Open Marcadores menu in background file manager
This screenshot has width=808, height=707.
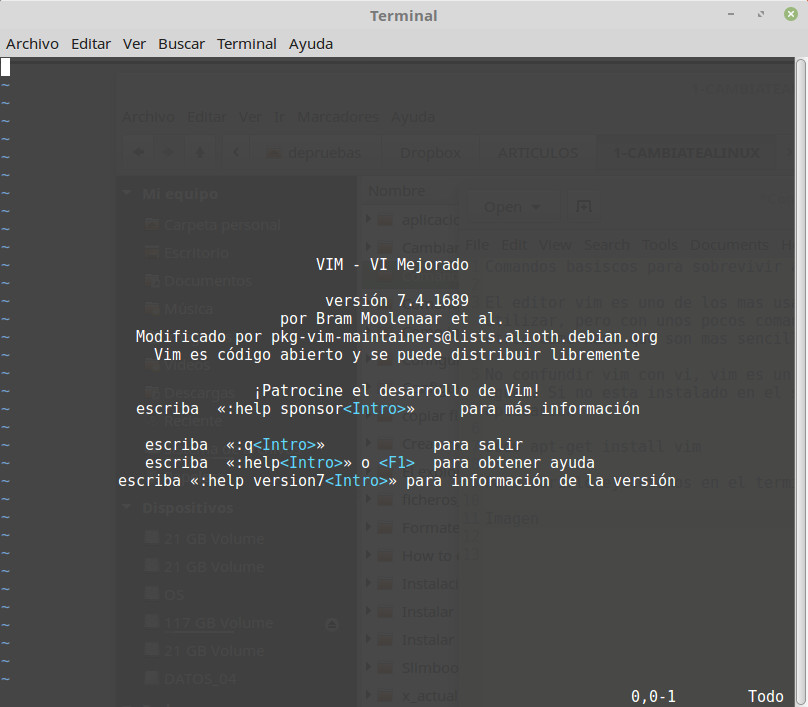[338, 117]
